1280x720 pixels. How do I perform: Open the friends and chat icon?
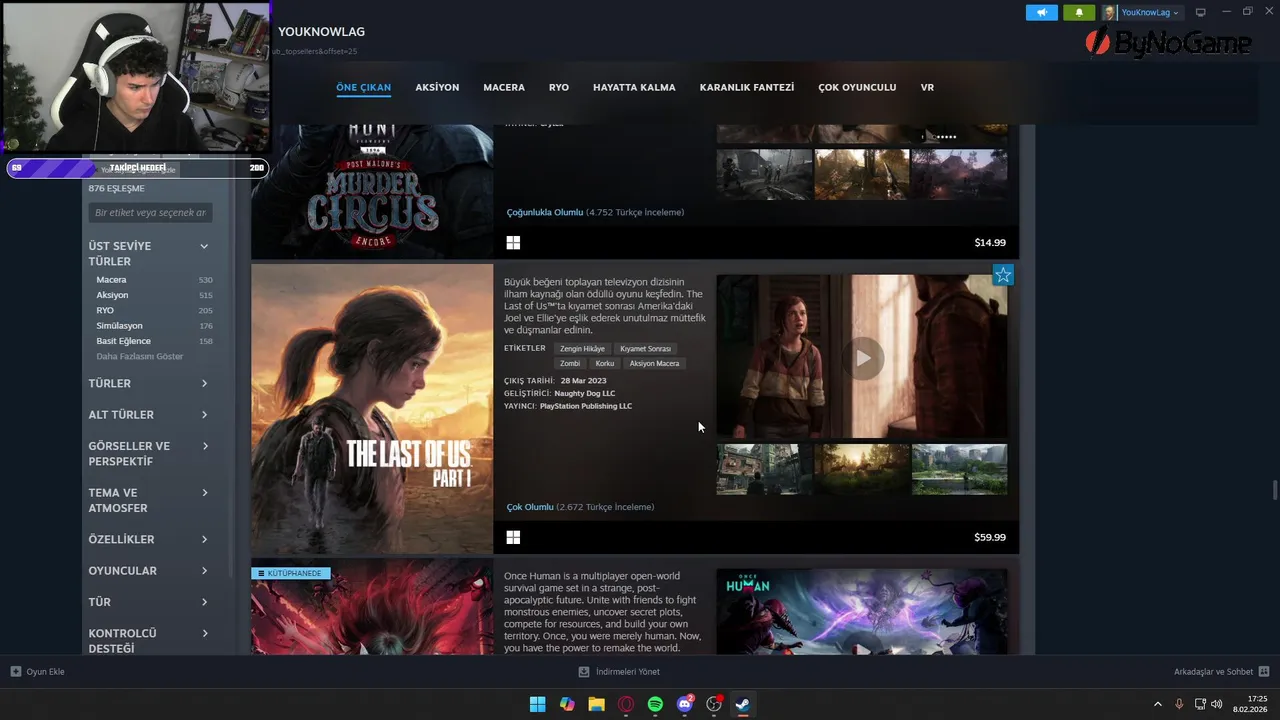pos(1264,672)
